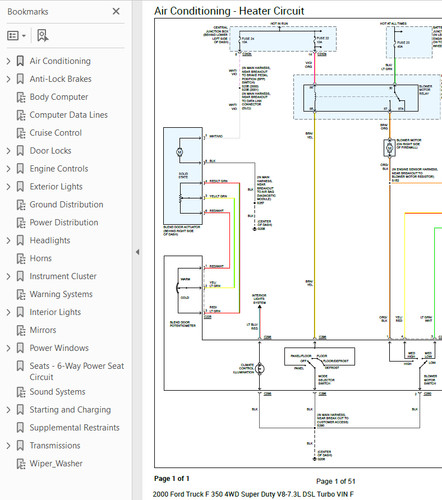The width and height of the screenshot is (442, 500).
Task: Expand the Transmissions bookmark
Action: click(x=8, y=446)
